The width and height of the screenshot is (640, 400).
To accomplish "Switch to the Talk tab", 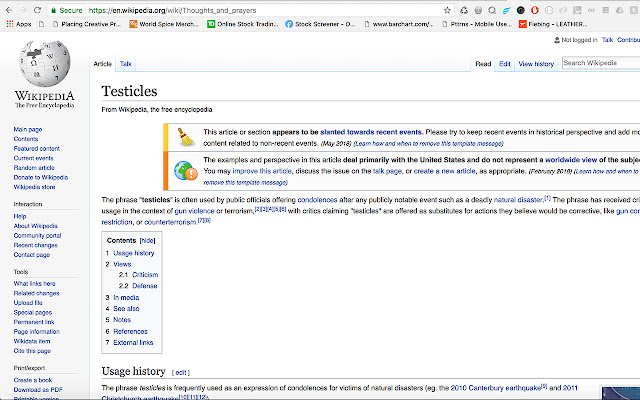I will click(126, 64).
